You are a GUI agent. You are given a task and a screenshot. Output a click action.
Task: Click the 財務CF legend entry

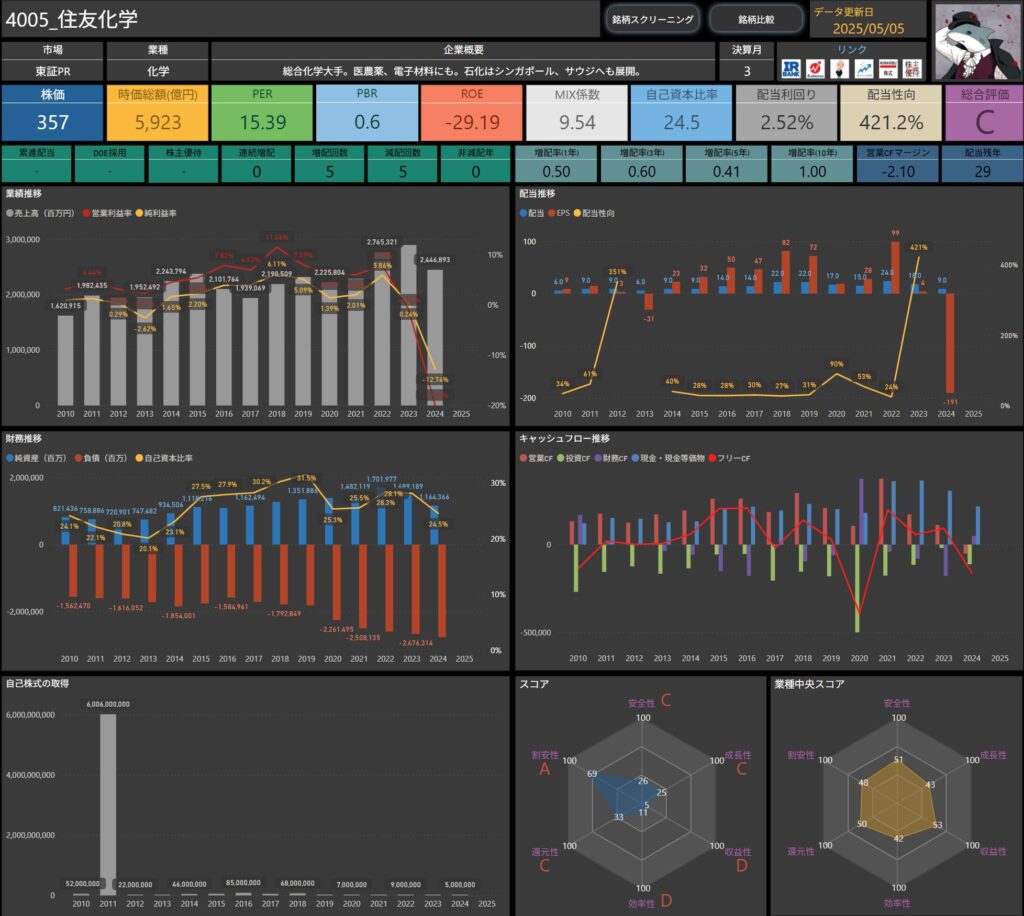click(x=611, y=458)
